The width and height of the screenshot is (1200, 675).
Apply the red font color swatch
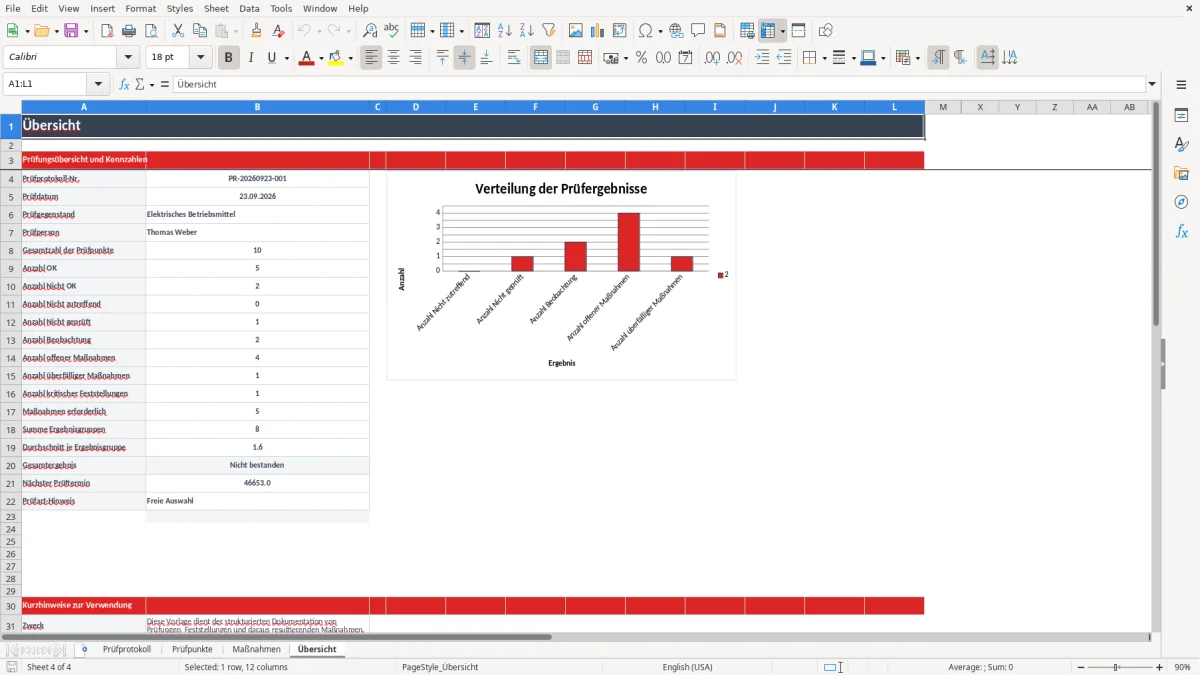point(306,58)
